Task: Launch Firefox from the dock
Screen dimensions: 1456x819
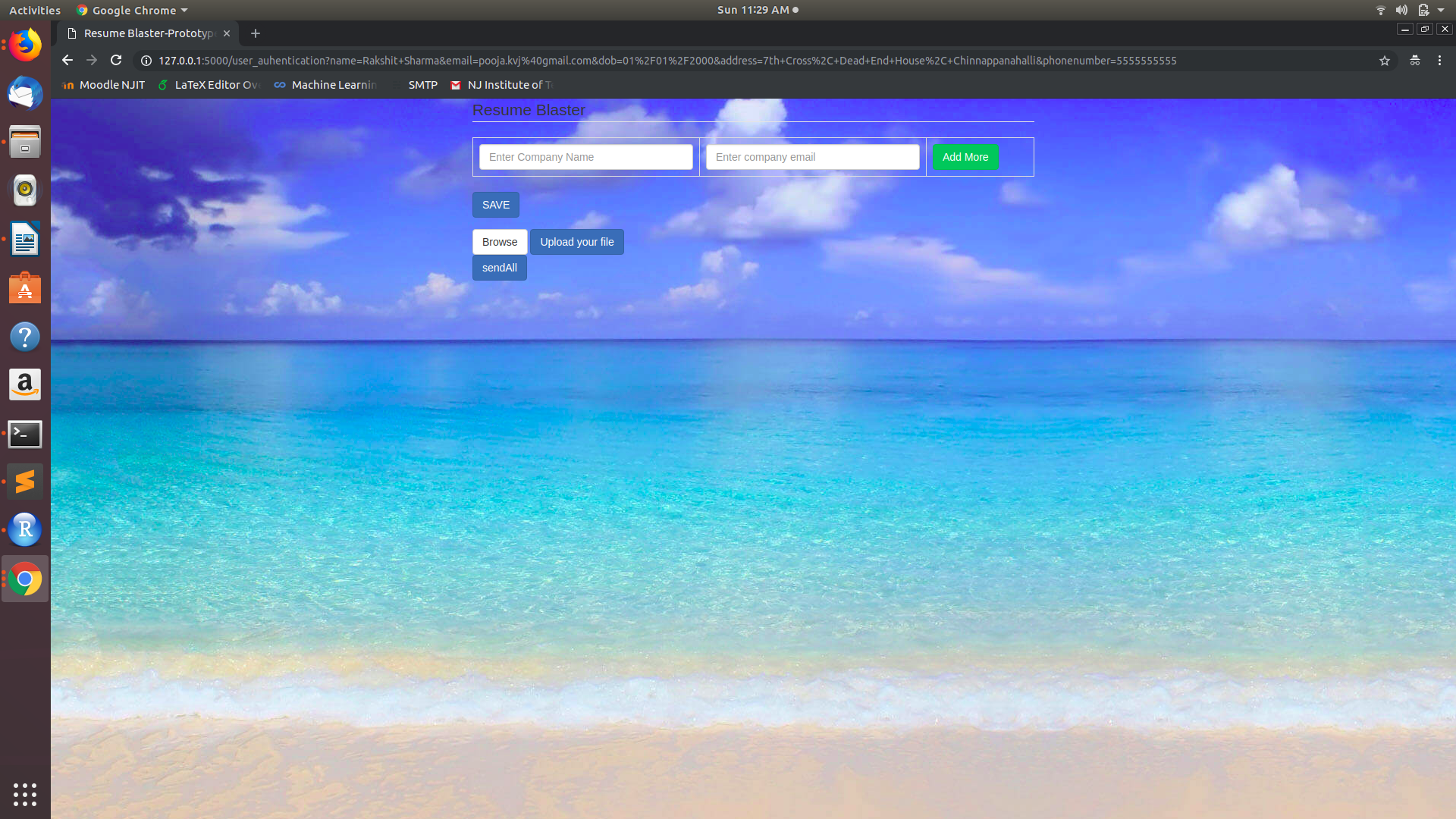Action: 25,45
